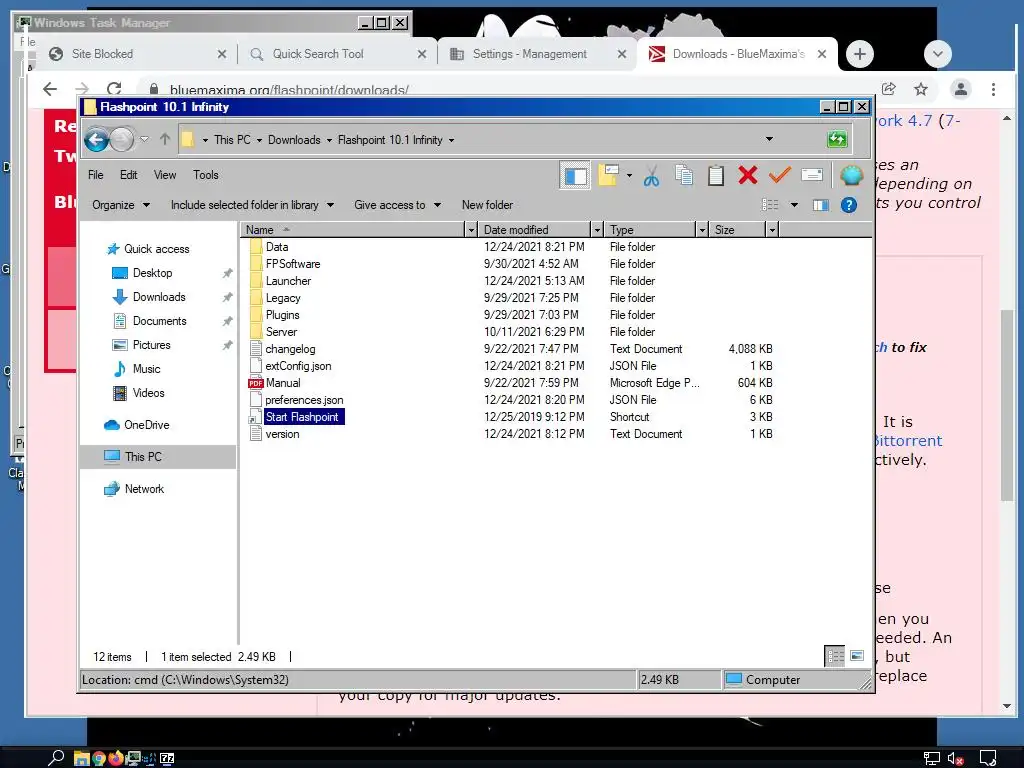Click the network tray icon
Image resolution: width=1024 pixels, height=768 pixels.
point(931,758)
